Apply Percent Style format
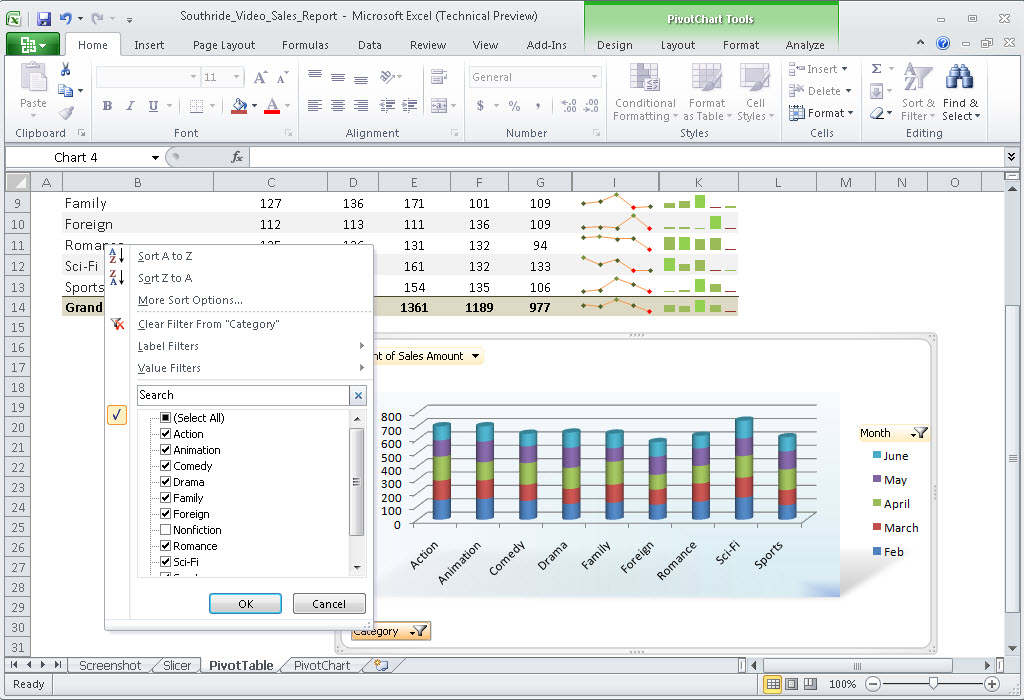 click(515, 106)
